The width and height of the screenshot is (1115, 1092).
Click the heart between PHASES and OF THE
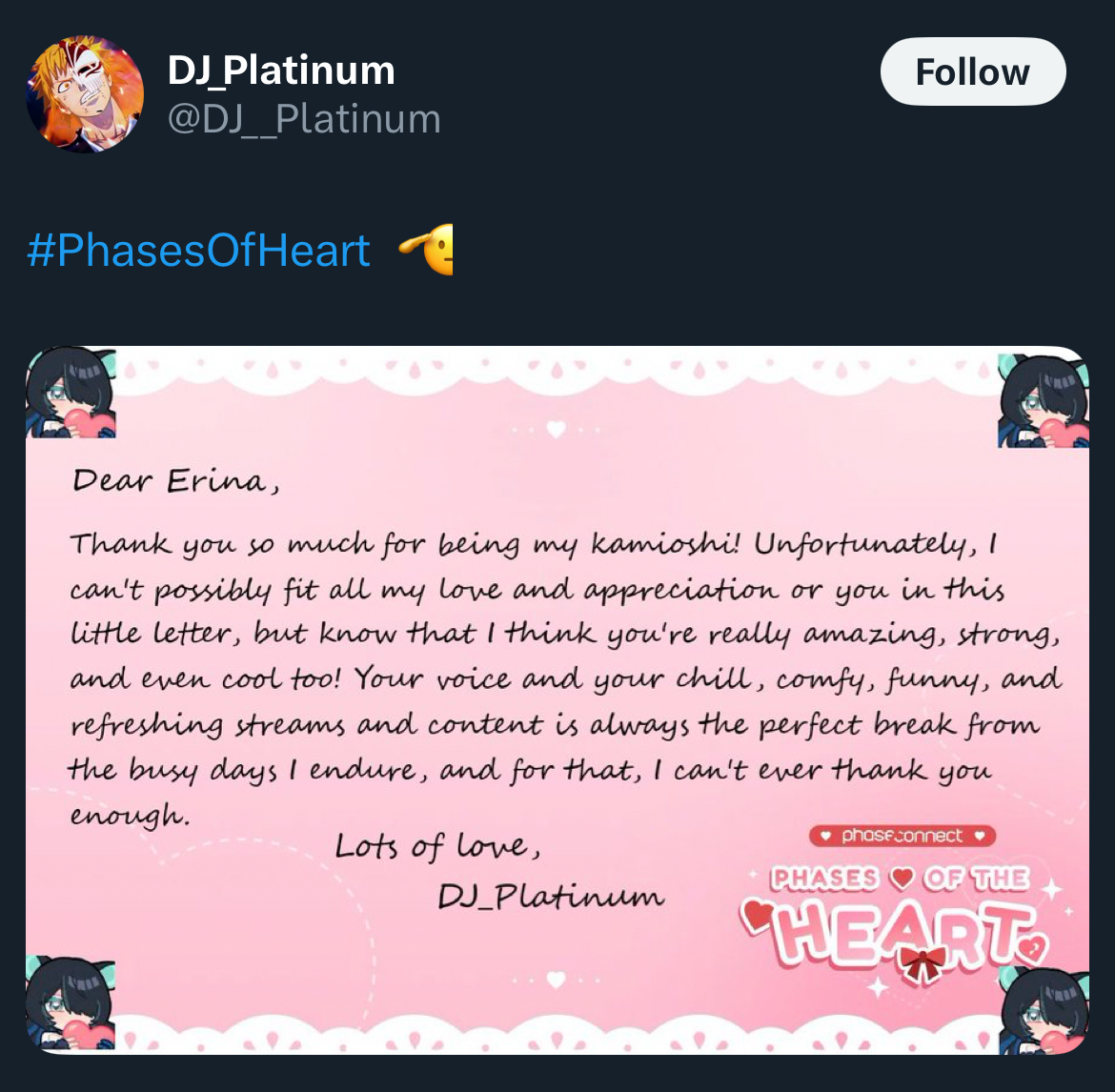click(901, 878)
